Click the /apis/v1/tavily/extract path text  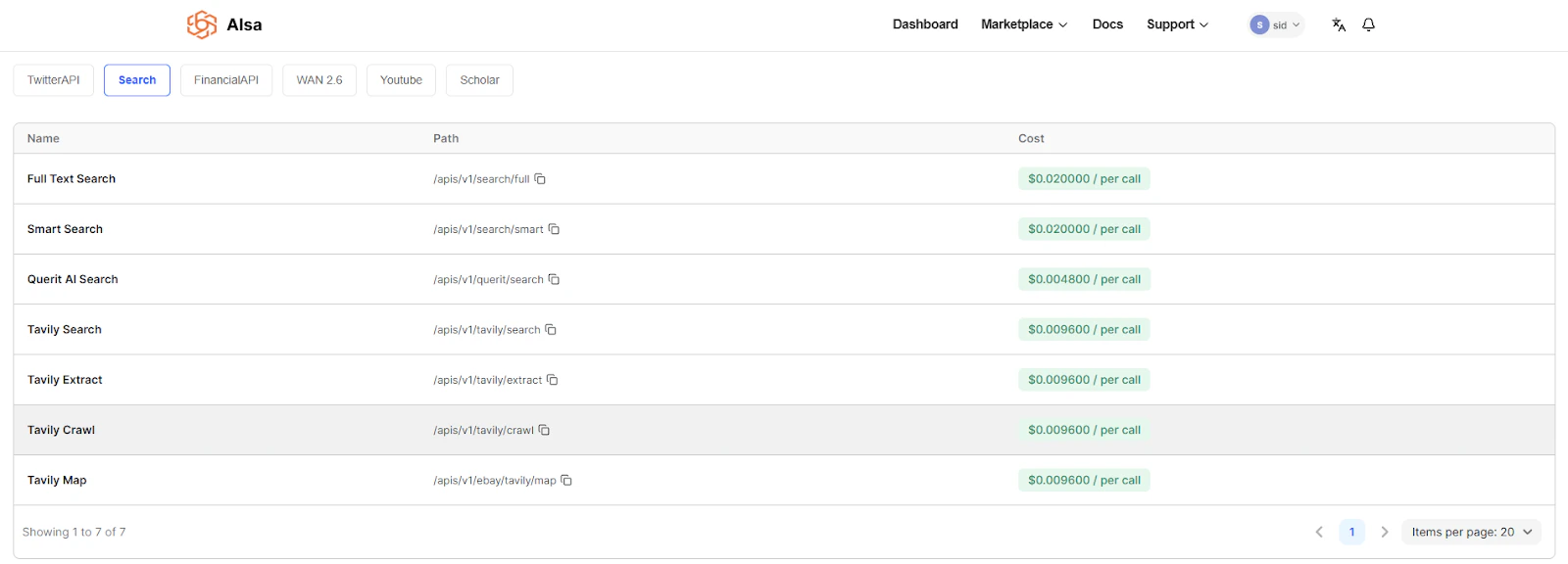488,380
